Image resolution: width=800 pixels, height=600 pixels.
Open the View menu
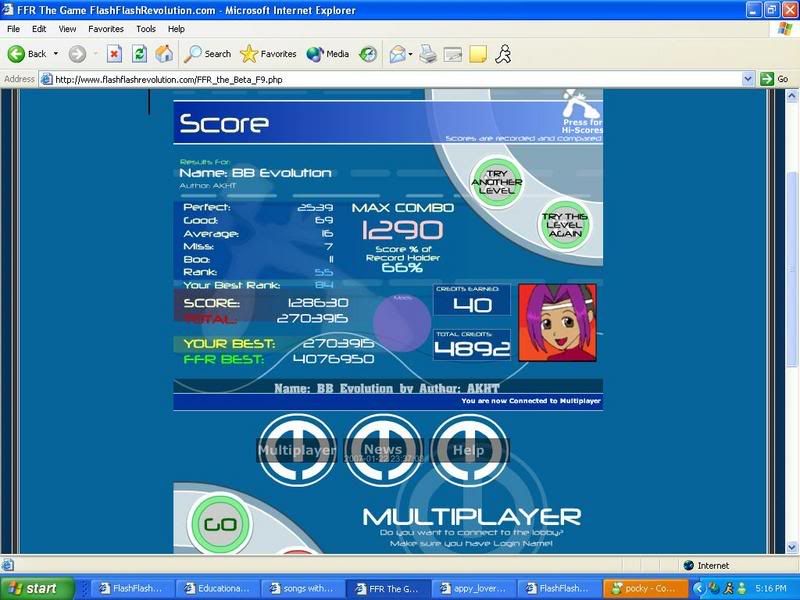tap(67, 29)
